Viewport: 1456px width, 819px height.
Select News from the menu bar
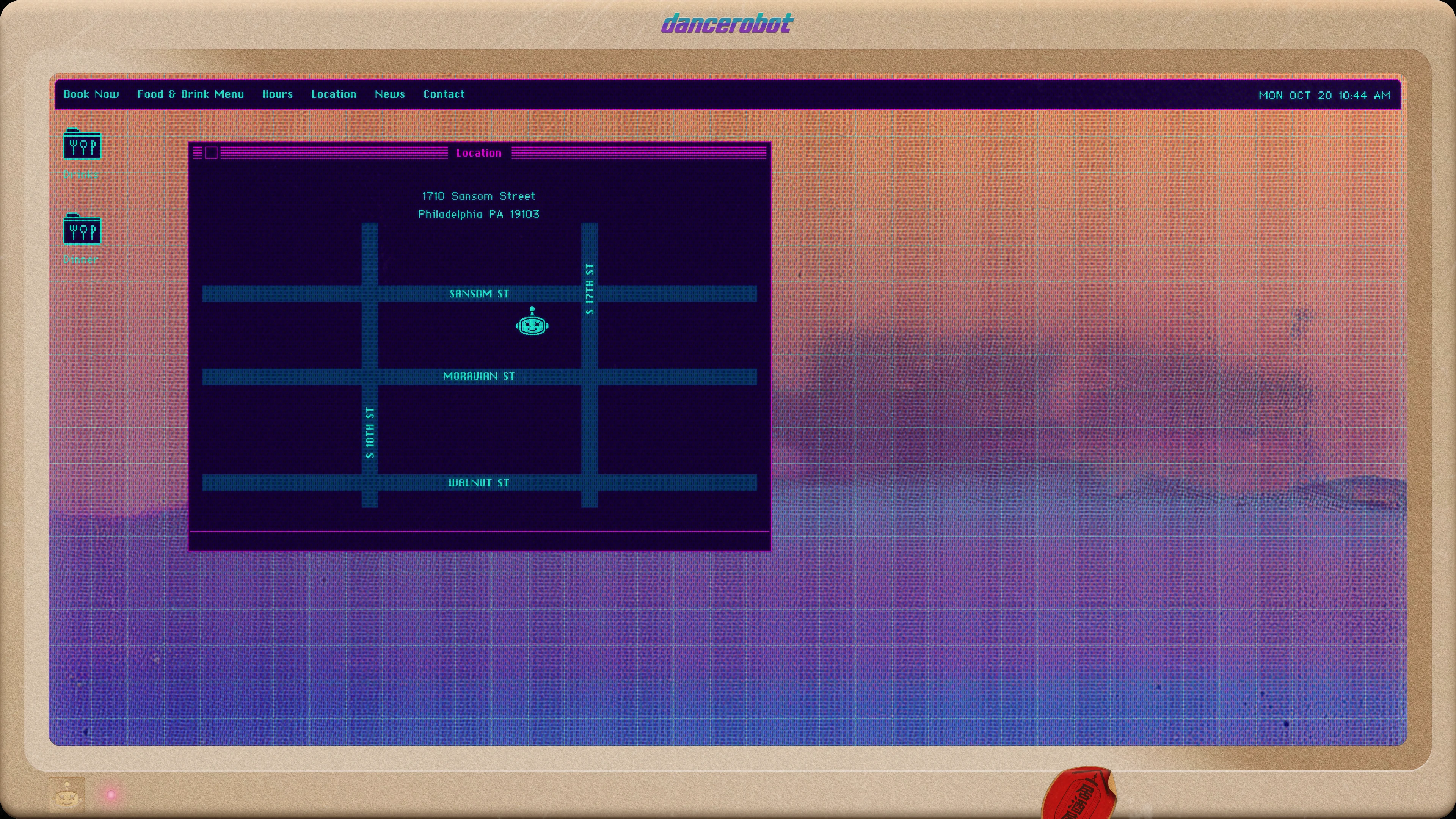389,94
